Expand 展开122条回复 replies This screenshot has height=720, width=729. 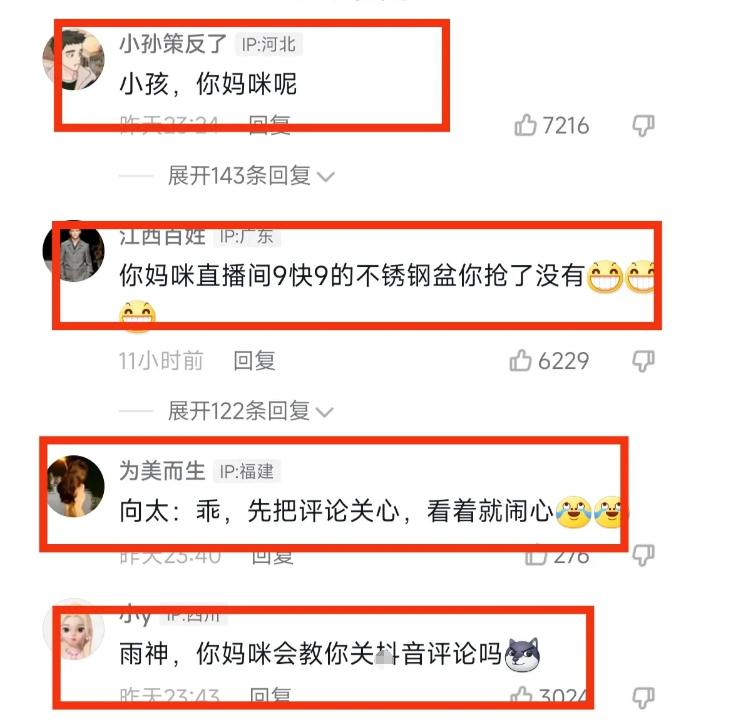point(251,411)
